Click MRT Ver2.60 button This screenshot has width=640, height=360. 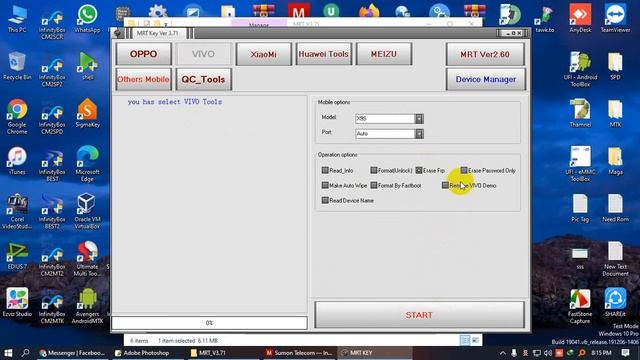485,54
